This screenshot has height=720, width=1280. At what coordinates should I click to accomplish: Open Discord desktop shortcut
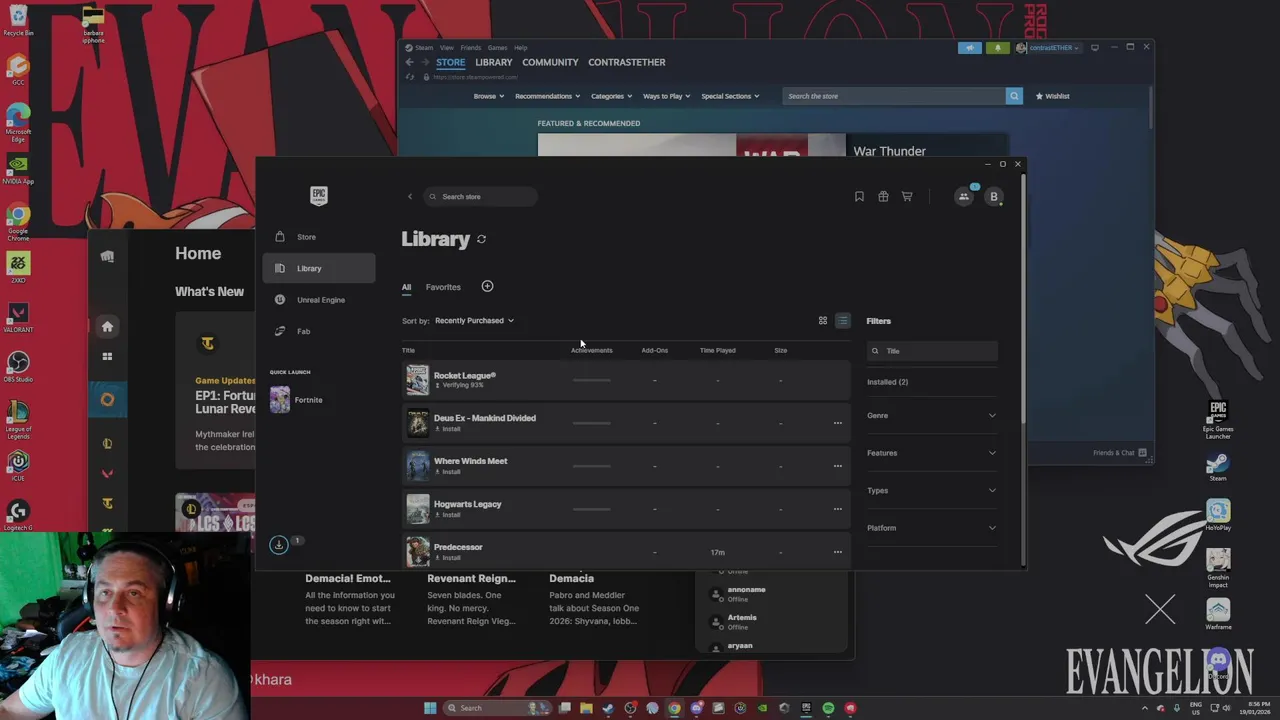1218,664
